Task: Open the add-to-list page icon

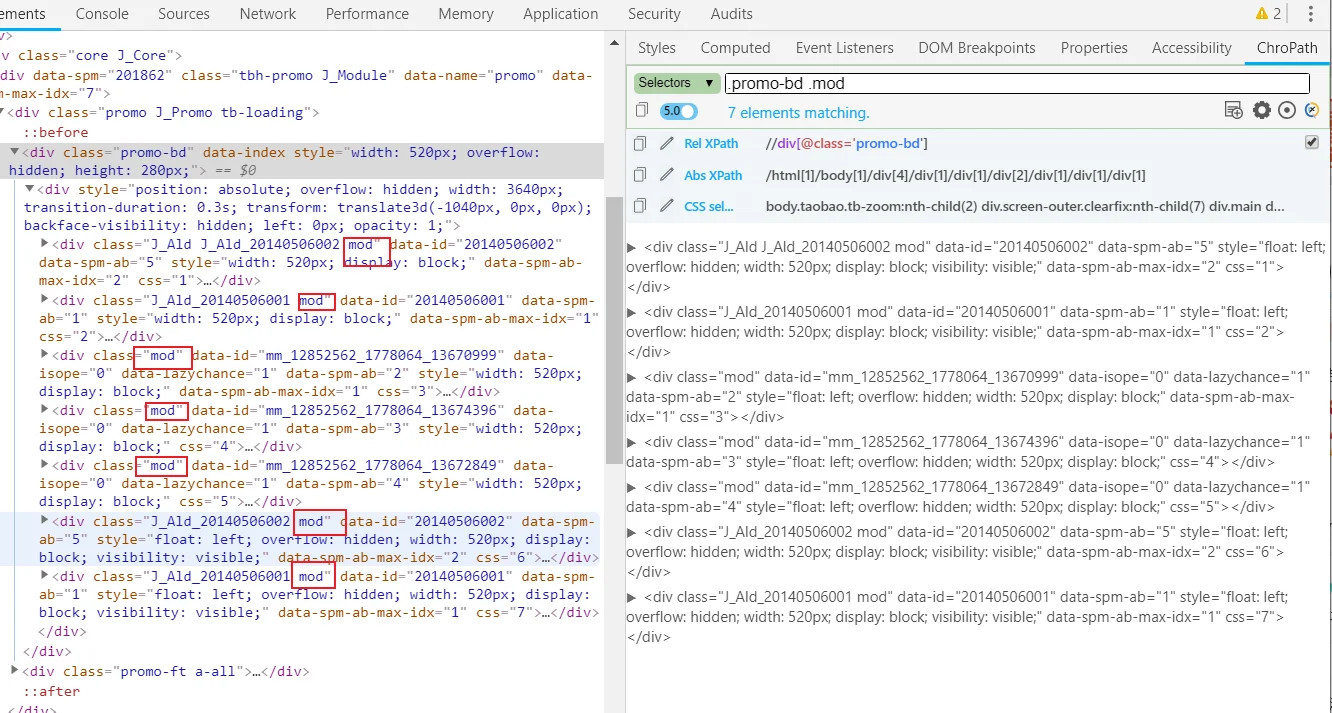Action: [x=1235, y=111]
